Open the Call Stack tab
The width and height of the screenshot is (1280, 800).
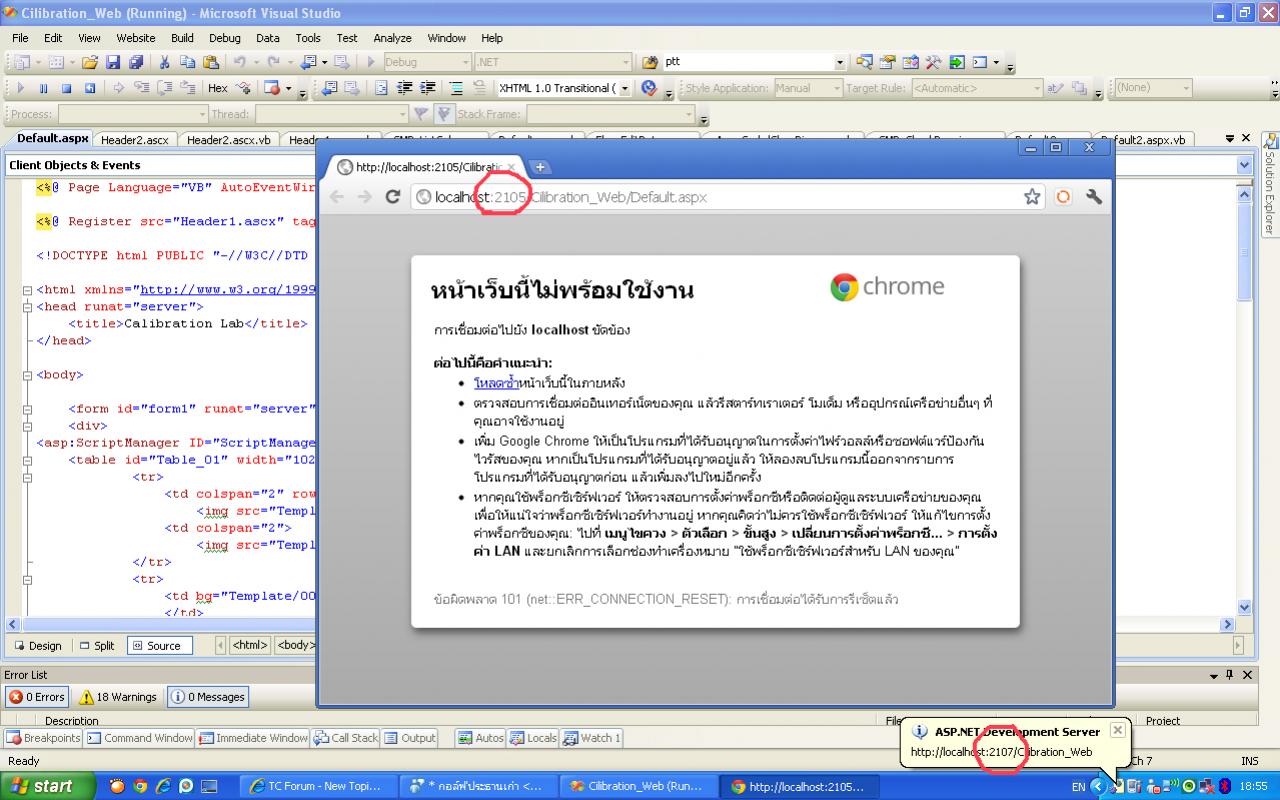346,738
